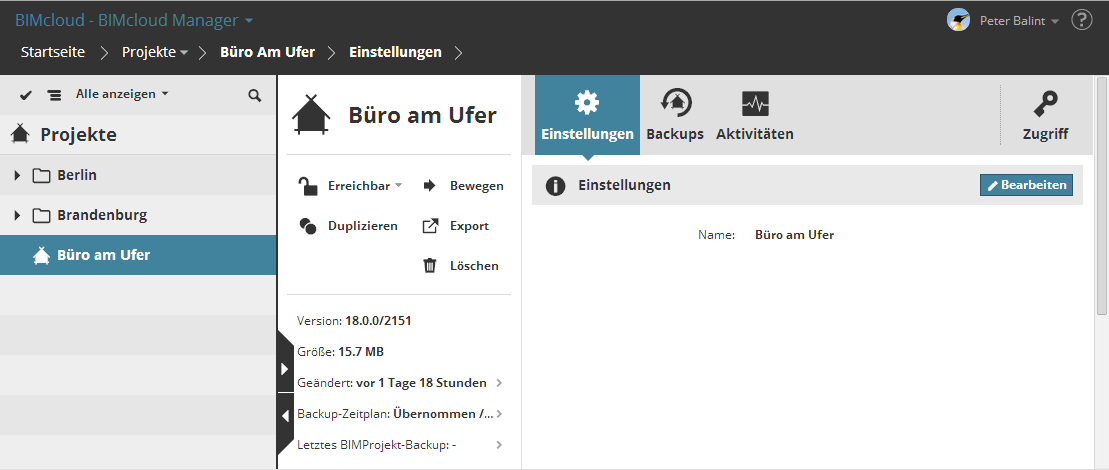Toggle the Erreichbar lock status
Viewport: 1109px width, 470px height.
click(x=309, y=185)
